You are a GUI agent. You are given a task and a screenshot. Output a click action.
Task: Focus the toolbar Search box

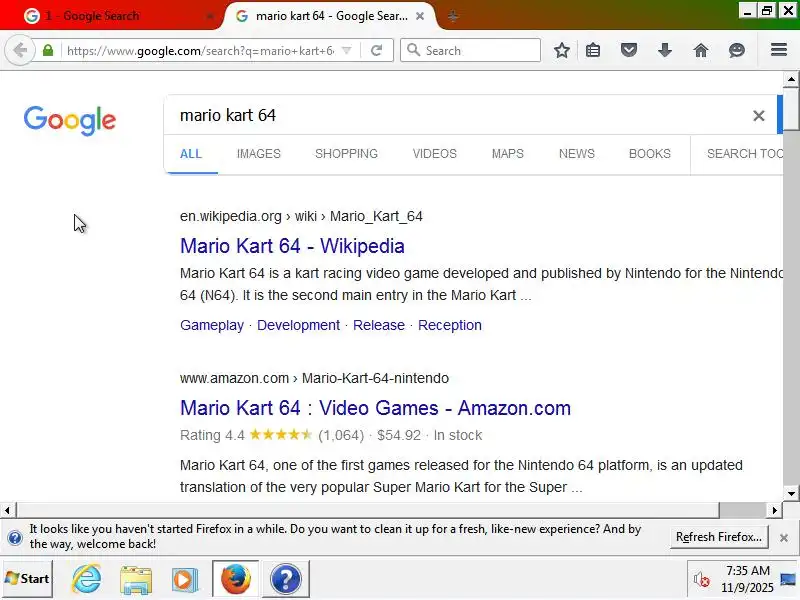(470, 51)
